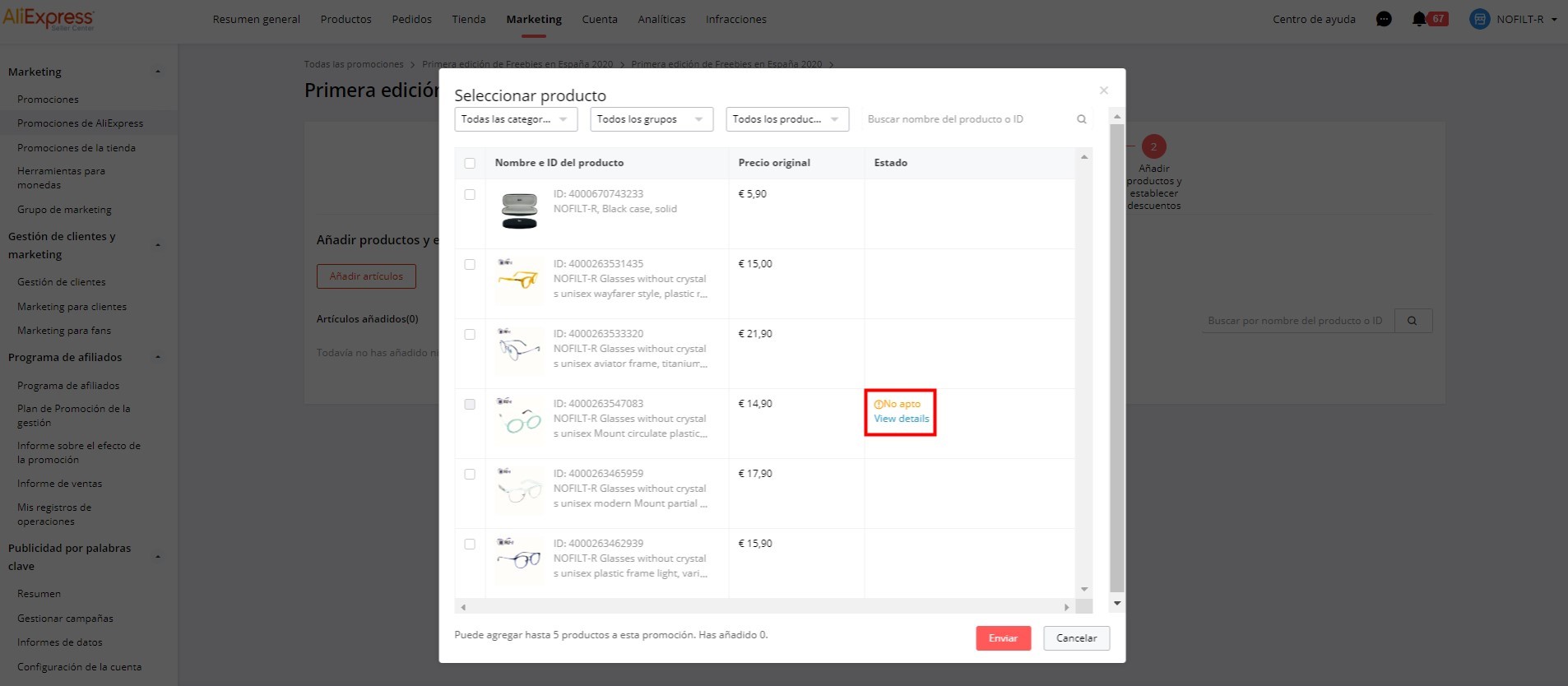Click the Añadir artículos button
This screenshot has height=686, width=1568.
(366, 276)
